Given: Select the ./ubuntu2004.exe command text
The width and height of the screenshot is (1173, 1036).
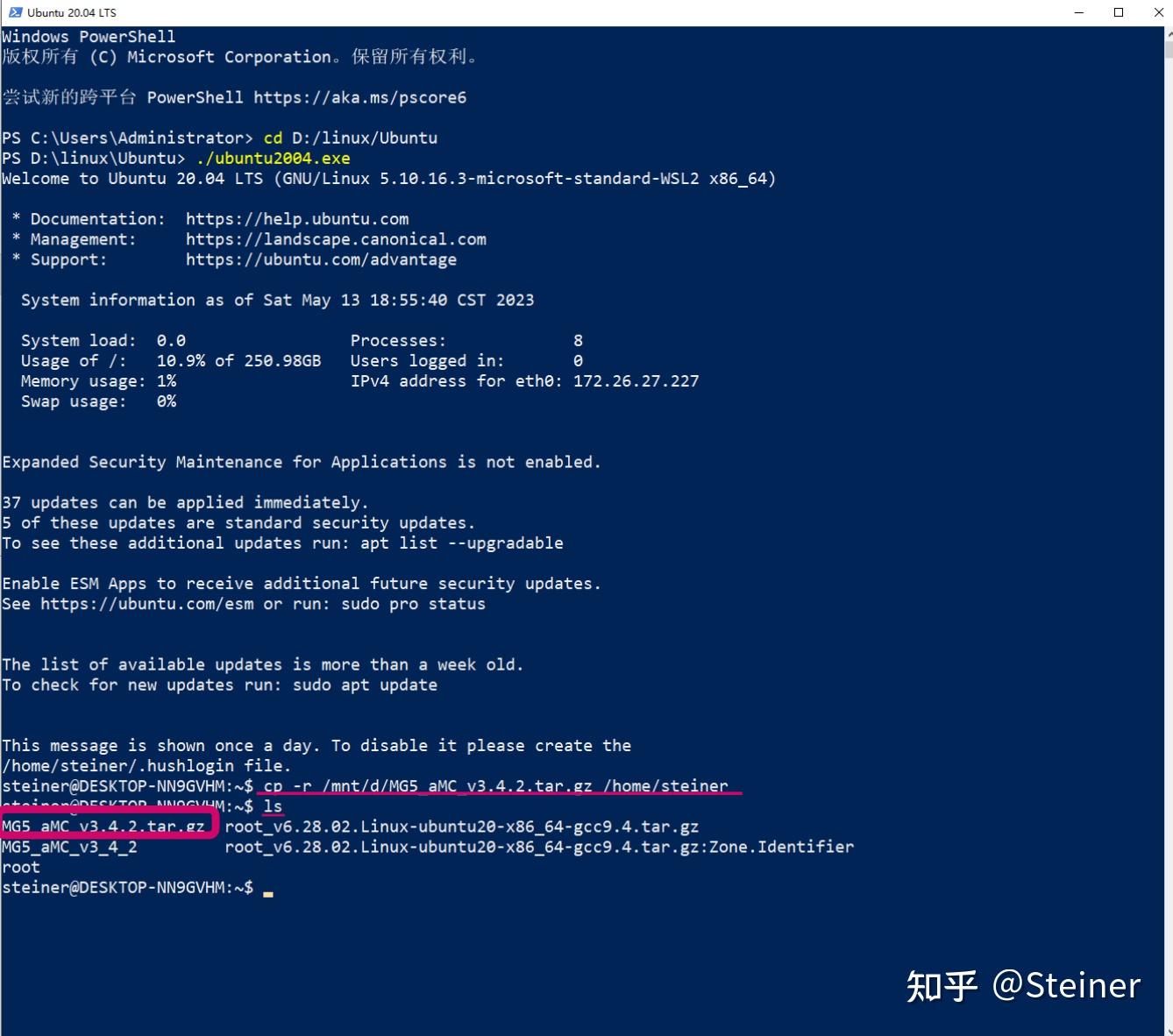Looking at the screenshot, I should click(275, 158).
